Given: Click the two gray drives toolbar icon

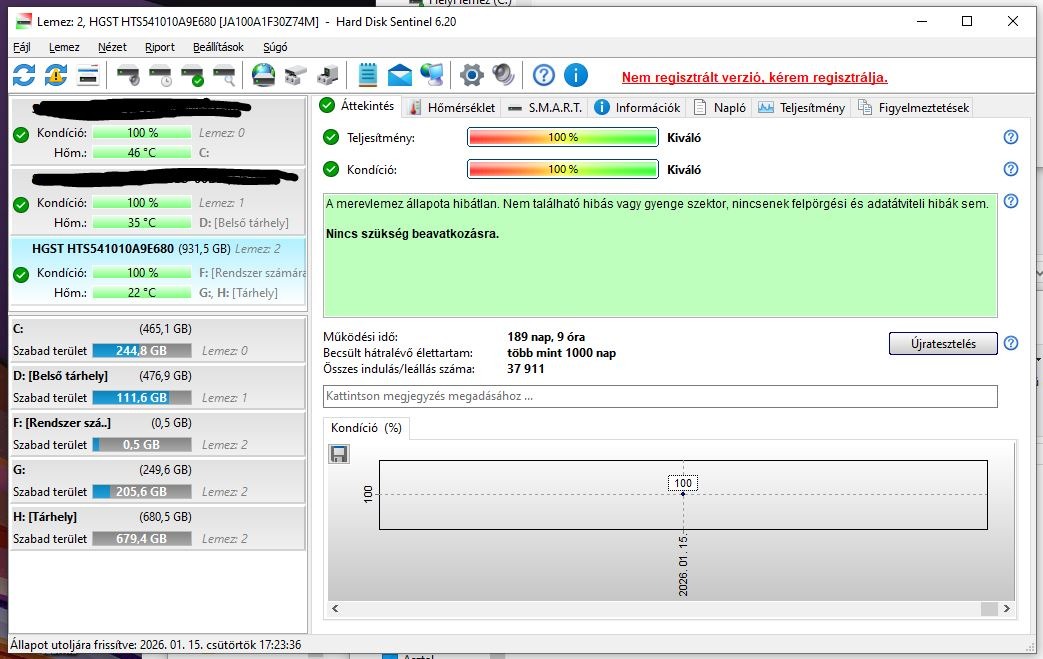Looking at the screenshot, I should [x=295, y=76].
